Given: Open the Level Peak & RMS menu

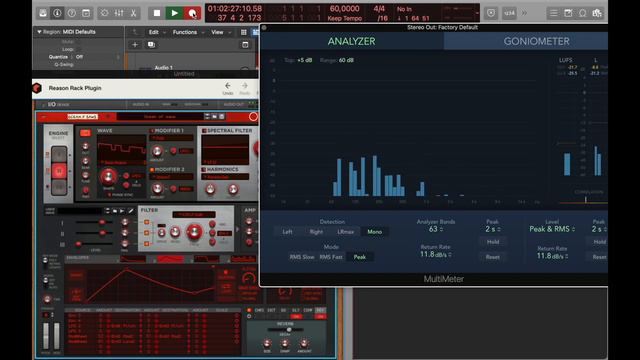Looking at the screenshot, I should click(x=552, y=229).
